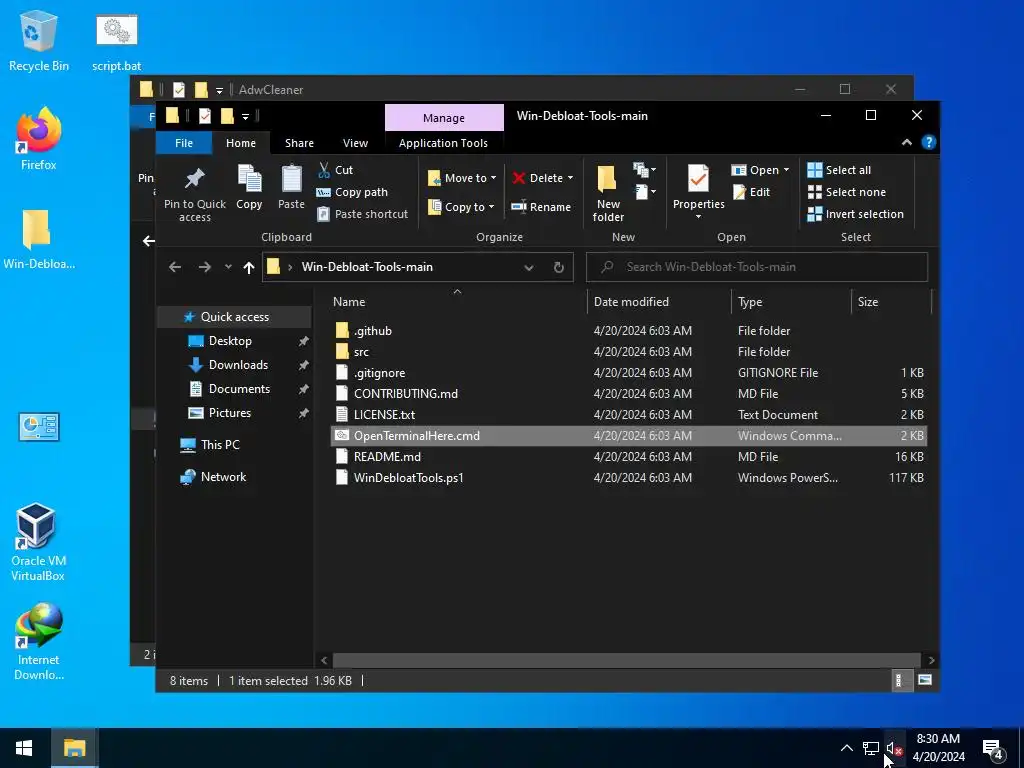This screenshot has width=1024, height=768.
Task: Select the README.md file
Action: click(x=628, y=456)
